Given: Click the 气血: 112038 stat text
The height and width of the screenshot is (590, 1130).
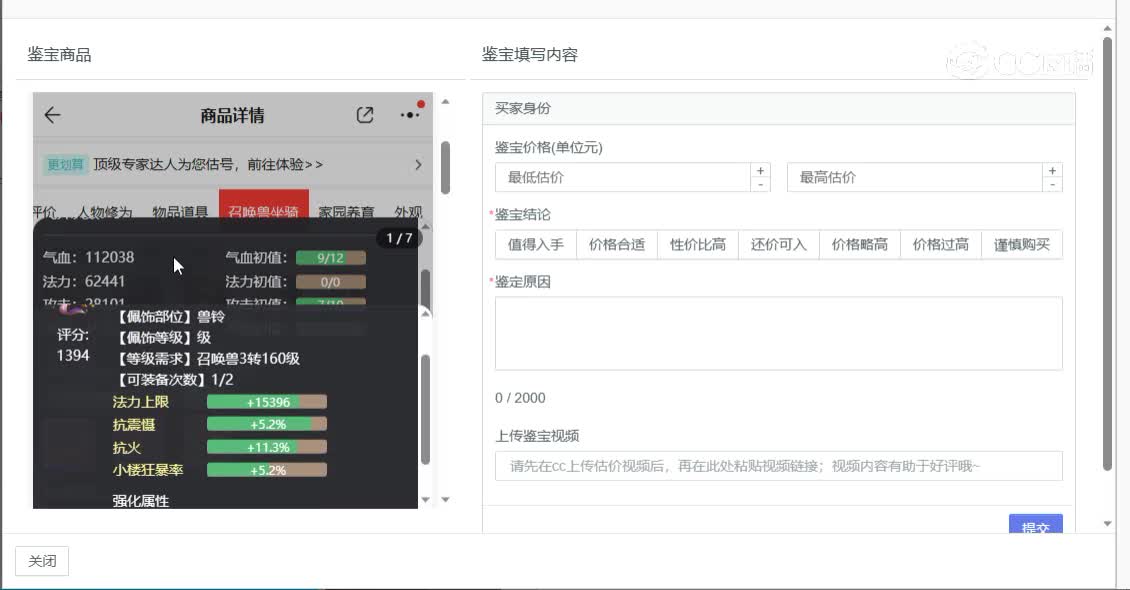Looking at the screenshot, I should (x=88, y=257).
